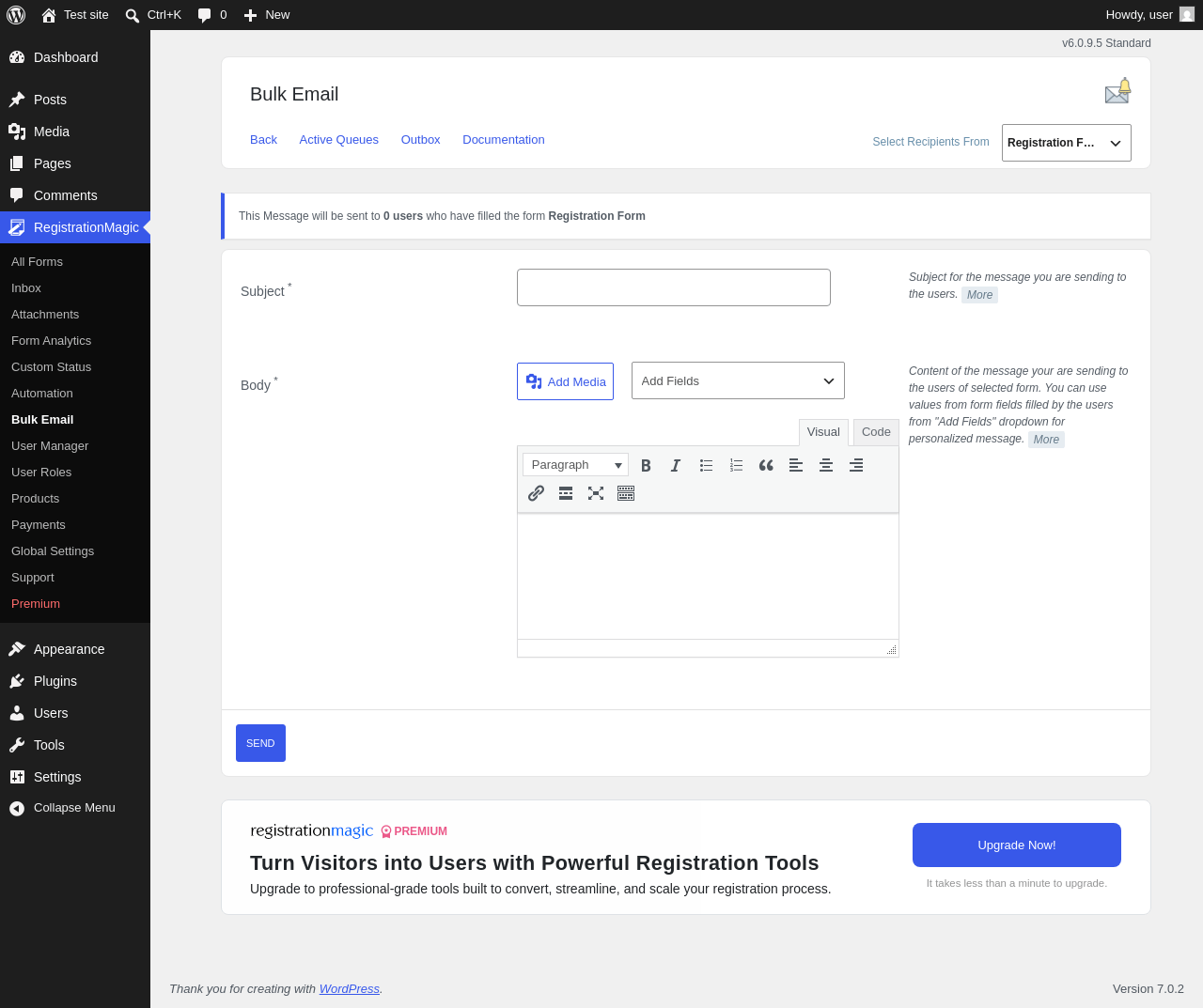View comments count in admin bar
The width and height of the screenshot is (1203, 1008).
[212, 15]
